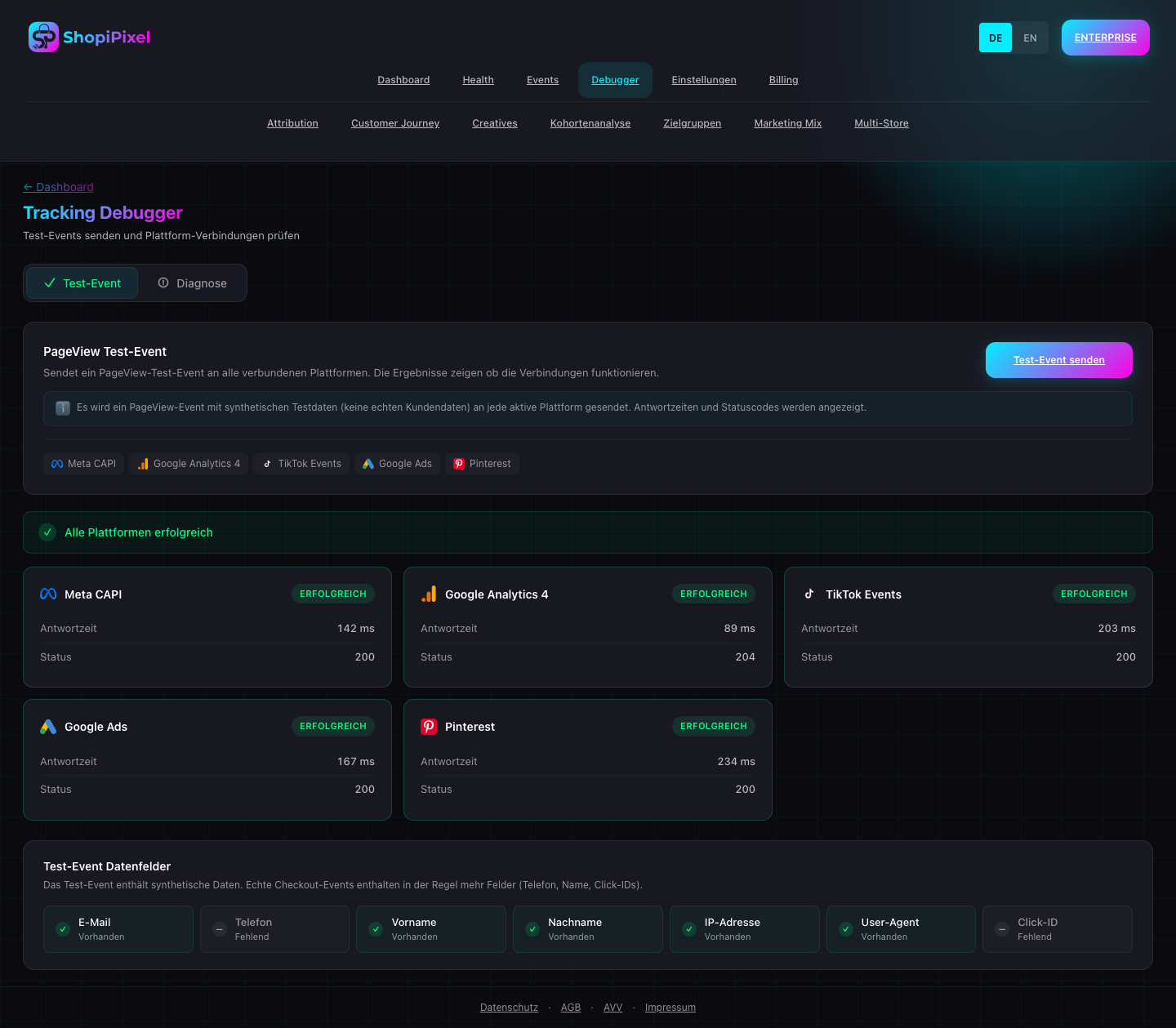
Task: Click the Pinterest platform chip
Action: (x=482, y=464)
